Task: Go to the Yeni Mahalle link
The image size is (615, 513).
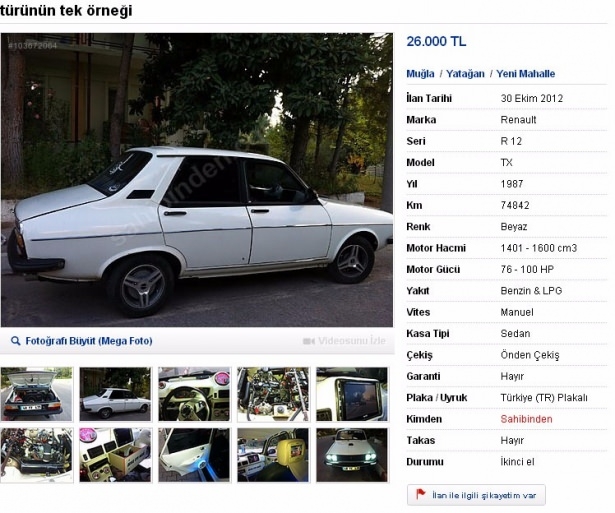Action: point(526,74)
